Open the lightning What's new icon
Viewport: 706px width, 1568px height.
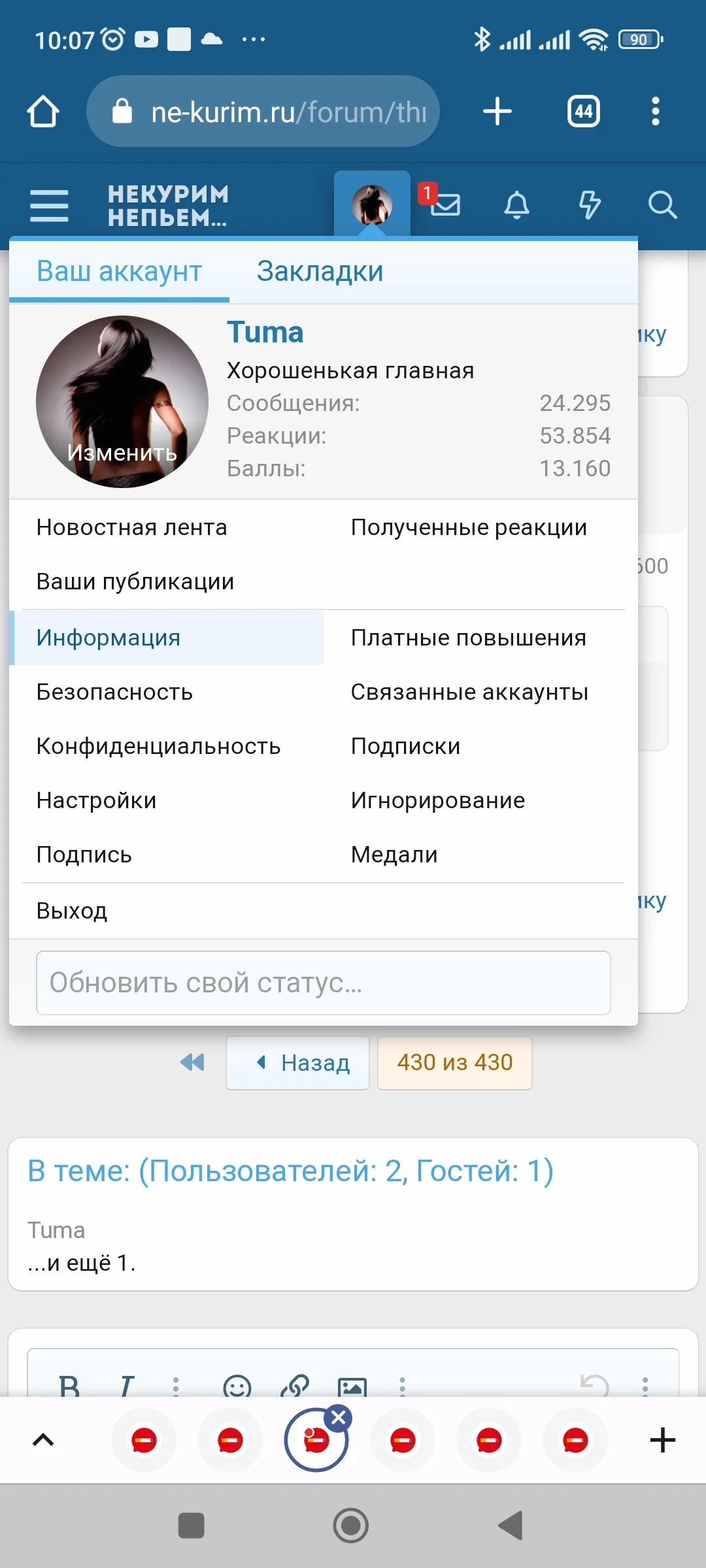[x=590, y=204]
